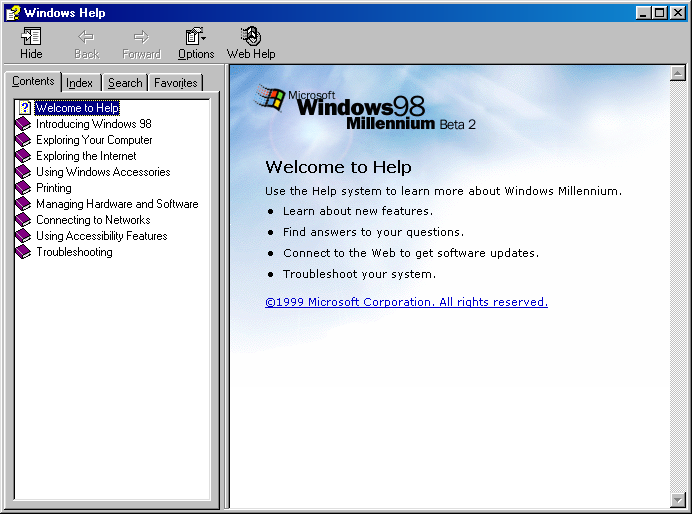This screenshot has height=514, width=692.
Task: Switch to the Search tab
Action: [x=125, y=83]
